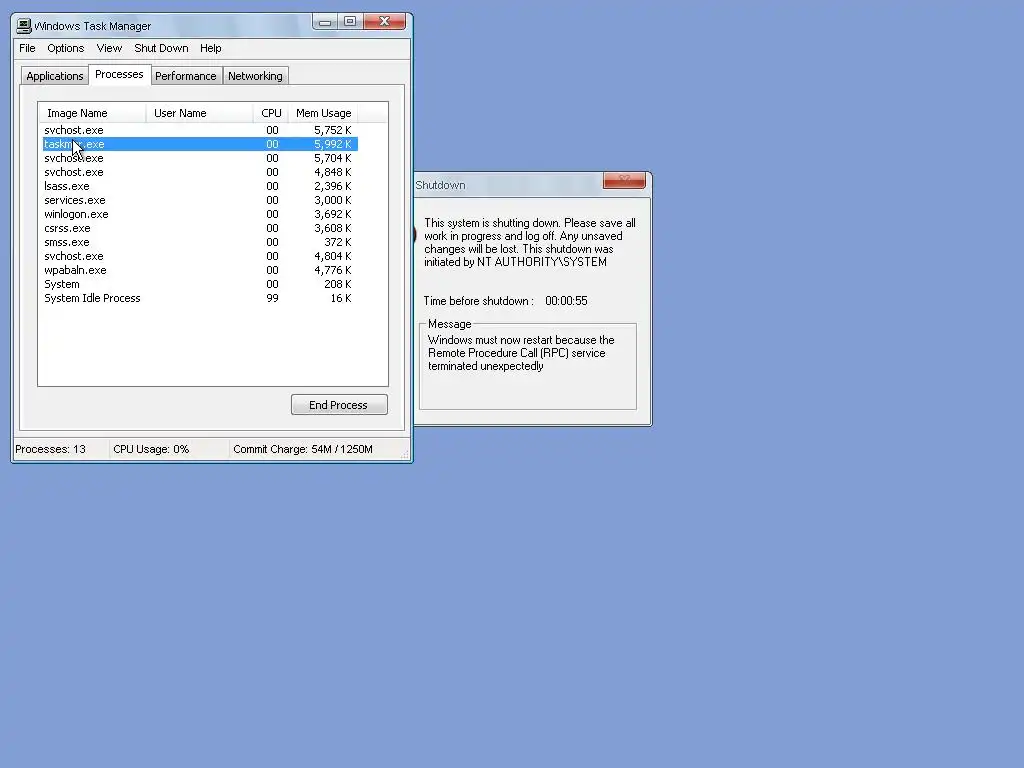This screenshot has height=768, width=1024.
Task: Select the Processes tab
Action: pos(119,74)
